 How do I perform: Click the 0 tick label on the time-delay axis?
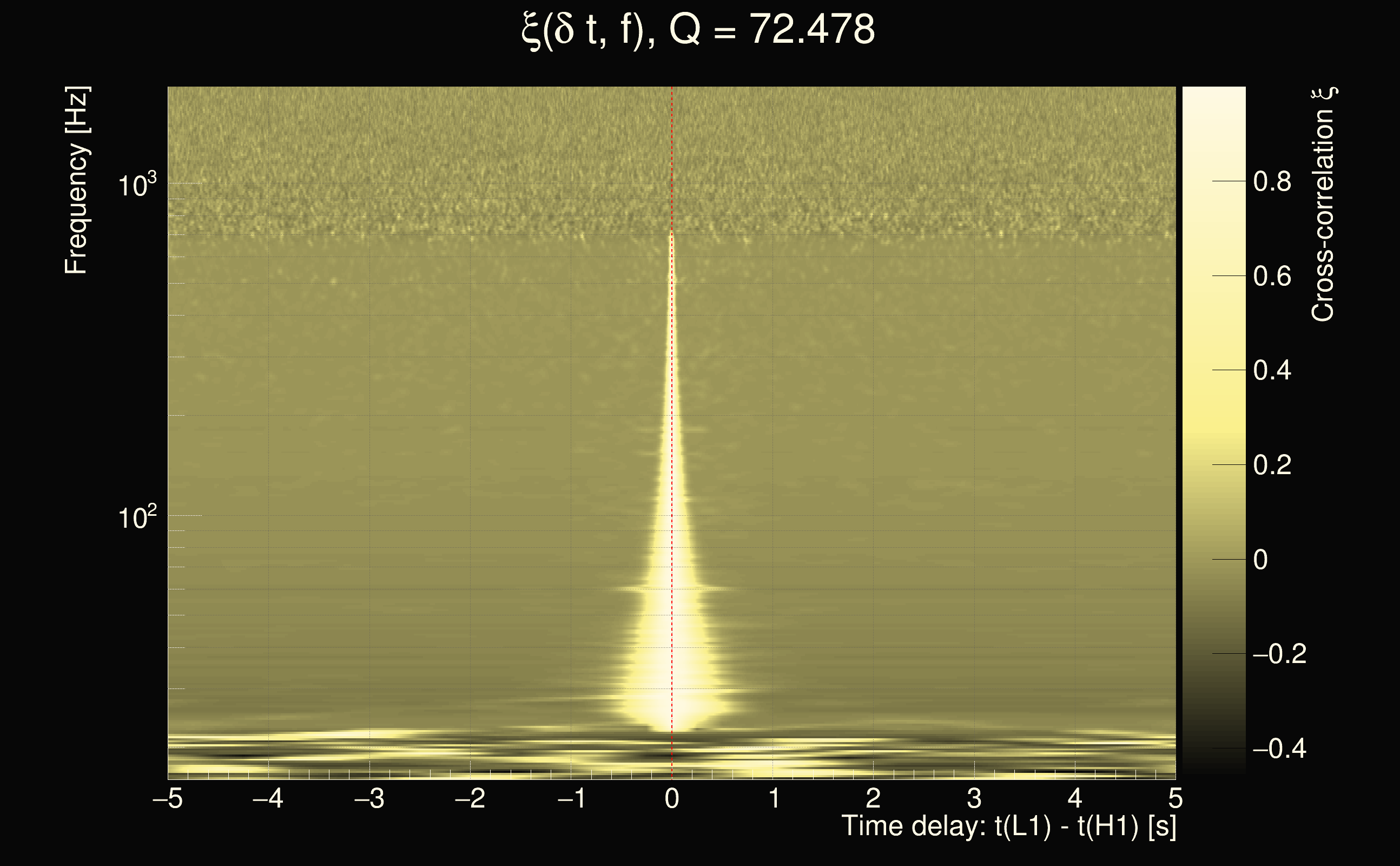click(x=672, y=798)
